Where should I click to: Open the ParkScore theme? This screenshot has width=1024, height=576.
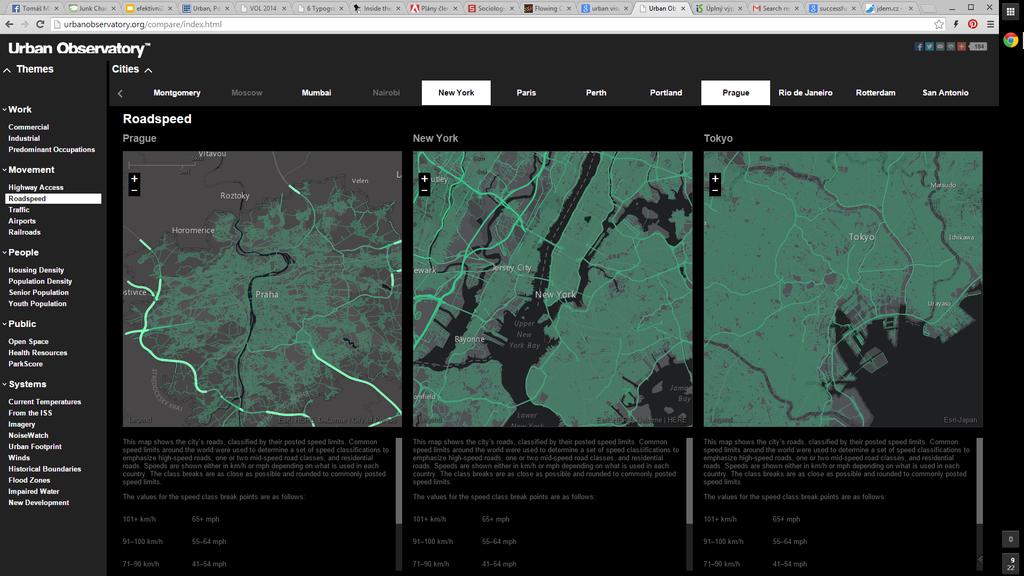click(x=25, y=364)
